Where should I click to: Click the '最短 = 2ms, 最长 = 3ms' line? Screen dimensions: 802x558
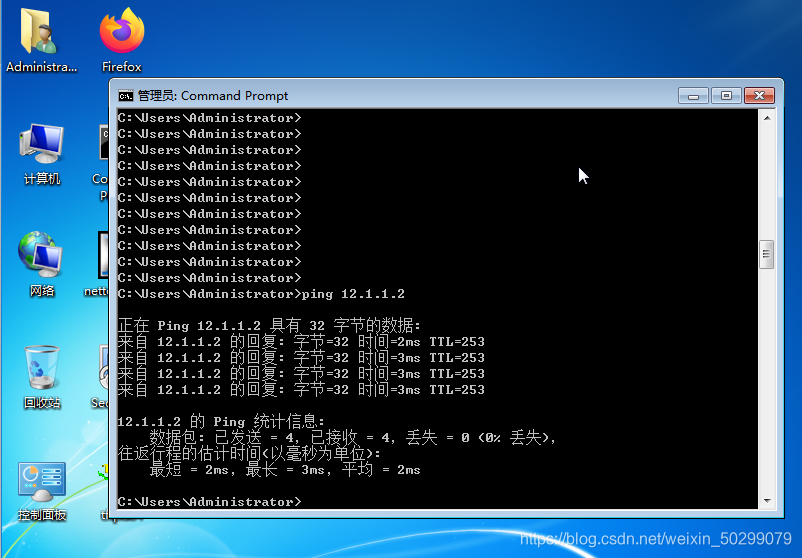point(285,470)
